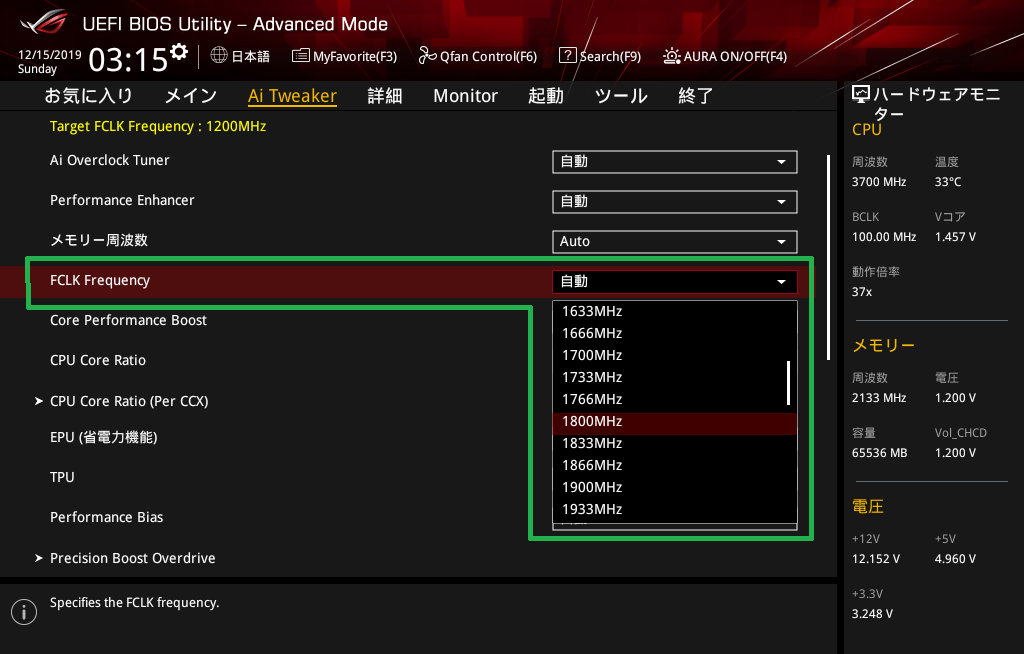Image resolution: width=1024 pixels, height=654 pixels.
Task: Open Search(F9)
Action: pyautogui.click(x=600, y=56)
